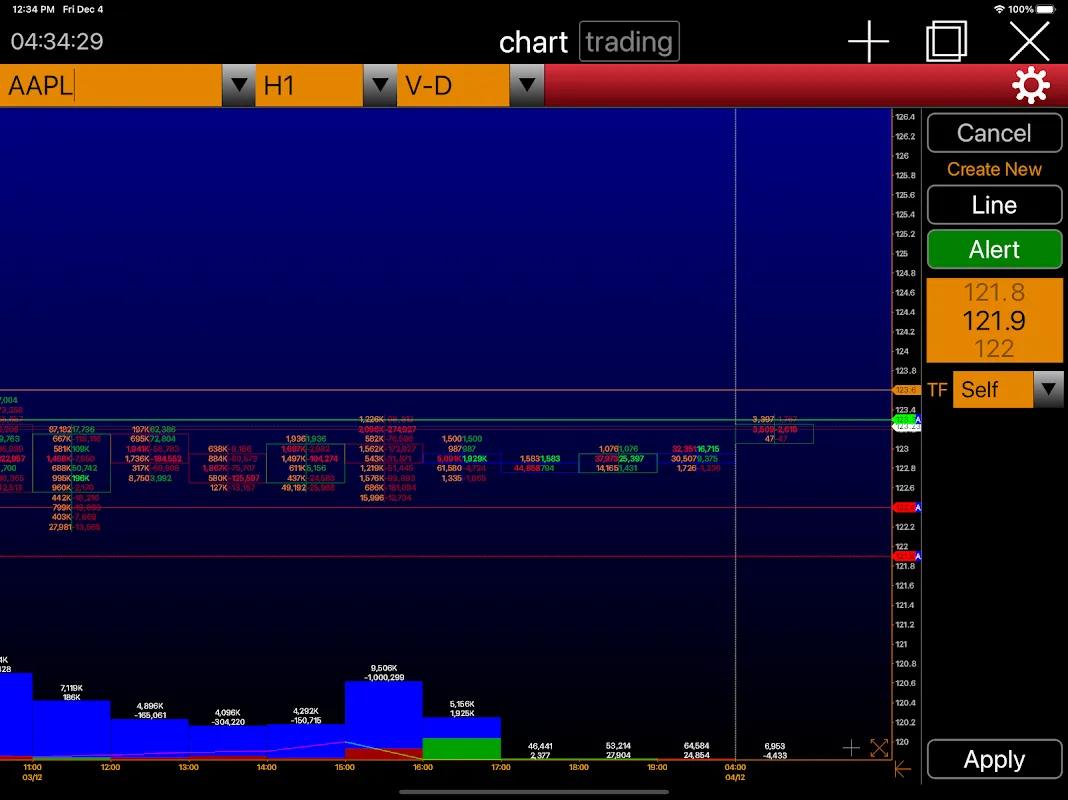Select Line as the new object type
Image resolution: width=1068 pixels, height=800 pixels.
[994, 205]
